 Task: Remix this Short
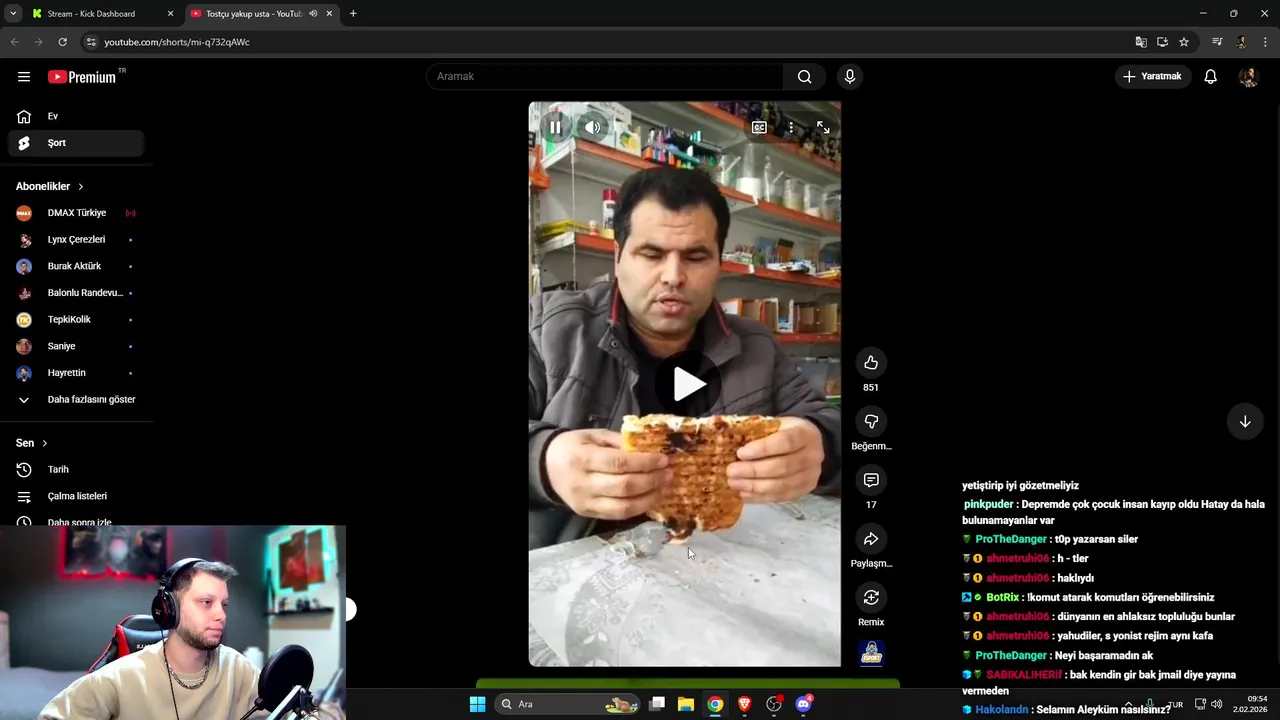pyautogui.click(x=871, y=598)
